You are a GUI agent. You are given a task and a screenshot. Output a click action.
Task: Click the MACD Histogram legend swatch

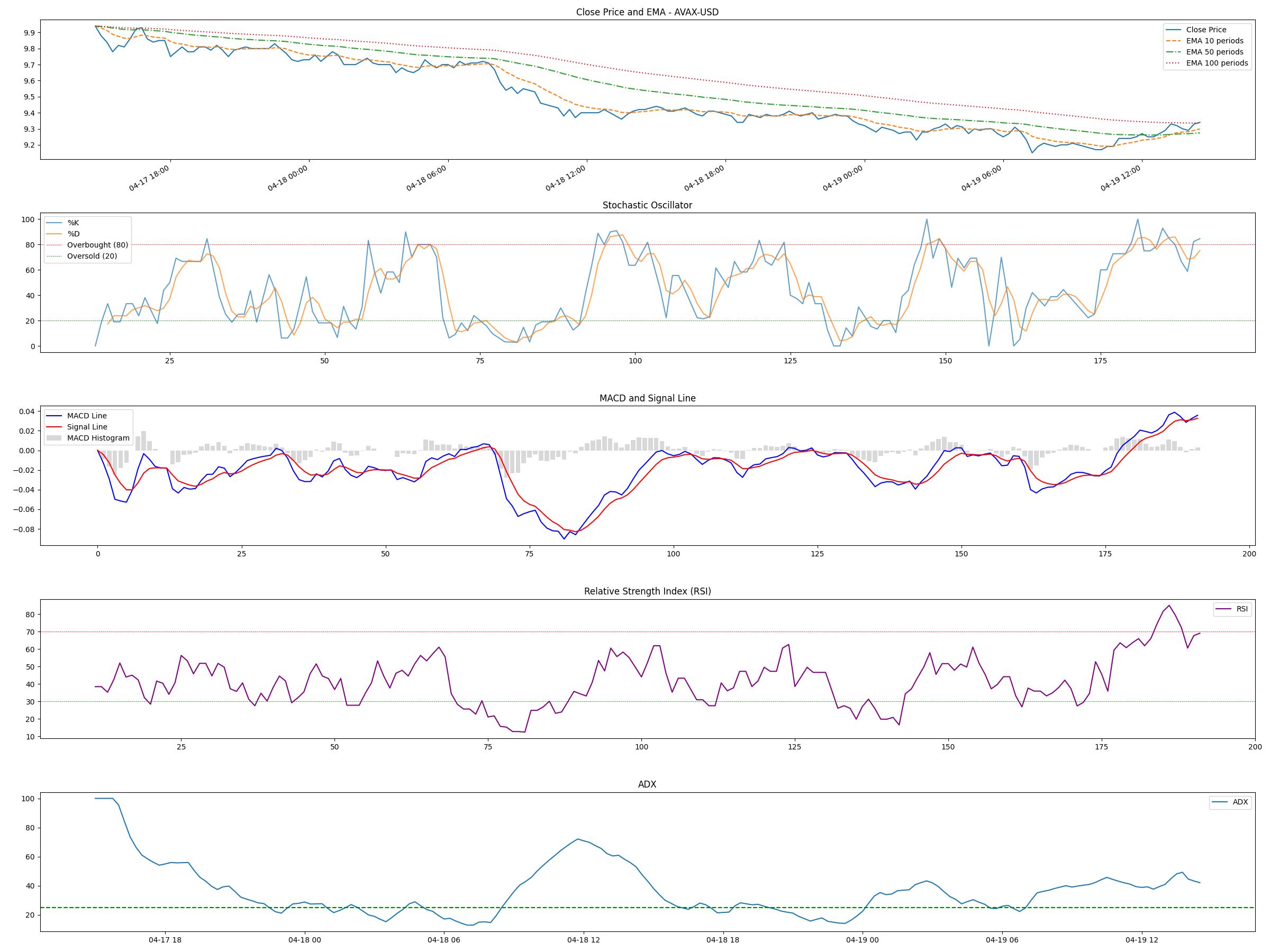click(53, 438)
